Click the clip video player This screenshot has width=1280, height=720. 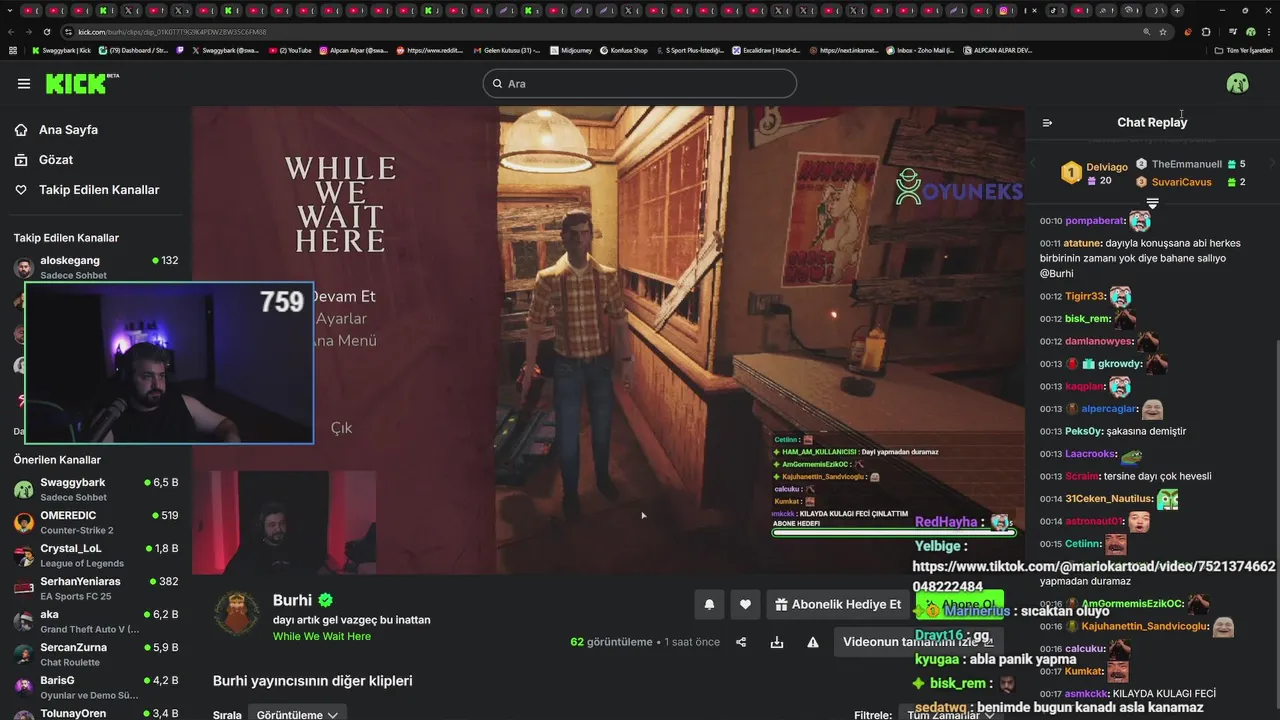(x=608, y=340)
